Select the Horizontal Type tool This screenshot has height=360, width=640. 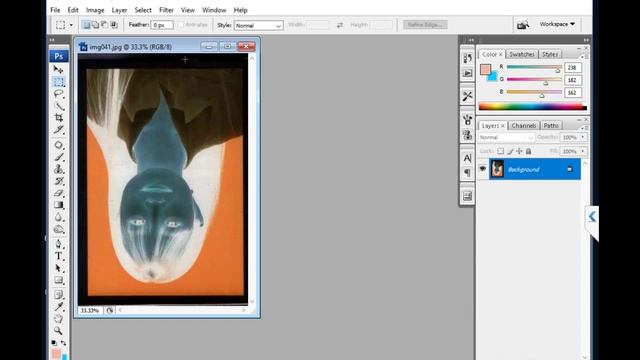tap(58, 256)
